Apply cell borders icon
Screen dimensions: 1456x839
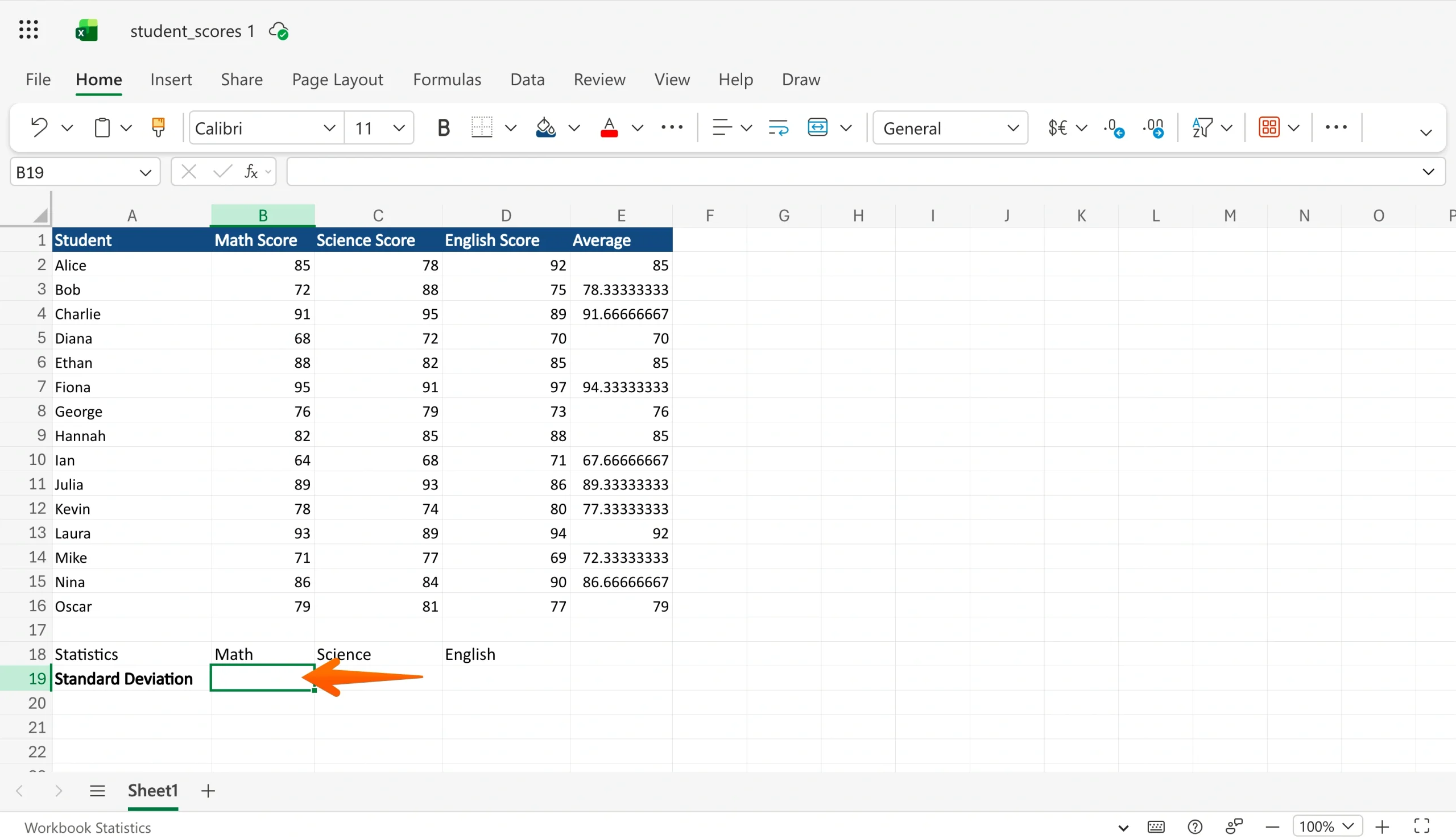pyautogui.click(x=482, y=127)
